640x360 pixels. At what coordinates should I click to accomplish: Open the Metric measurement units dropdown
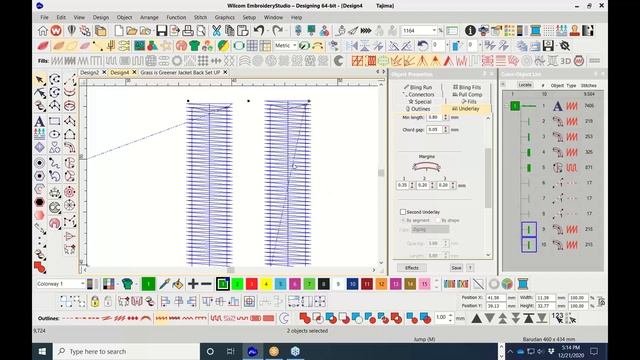[295, 45]
